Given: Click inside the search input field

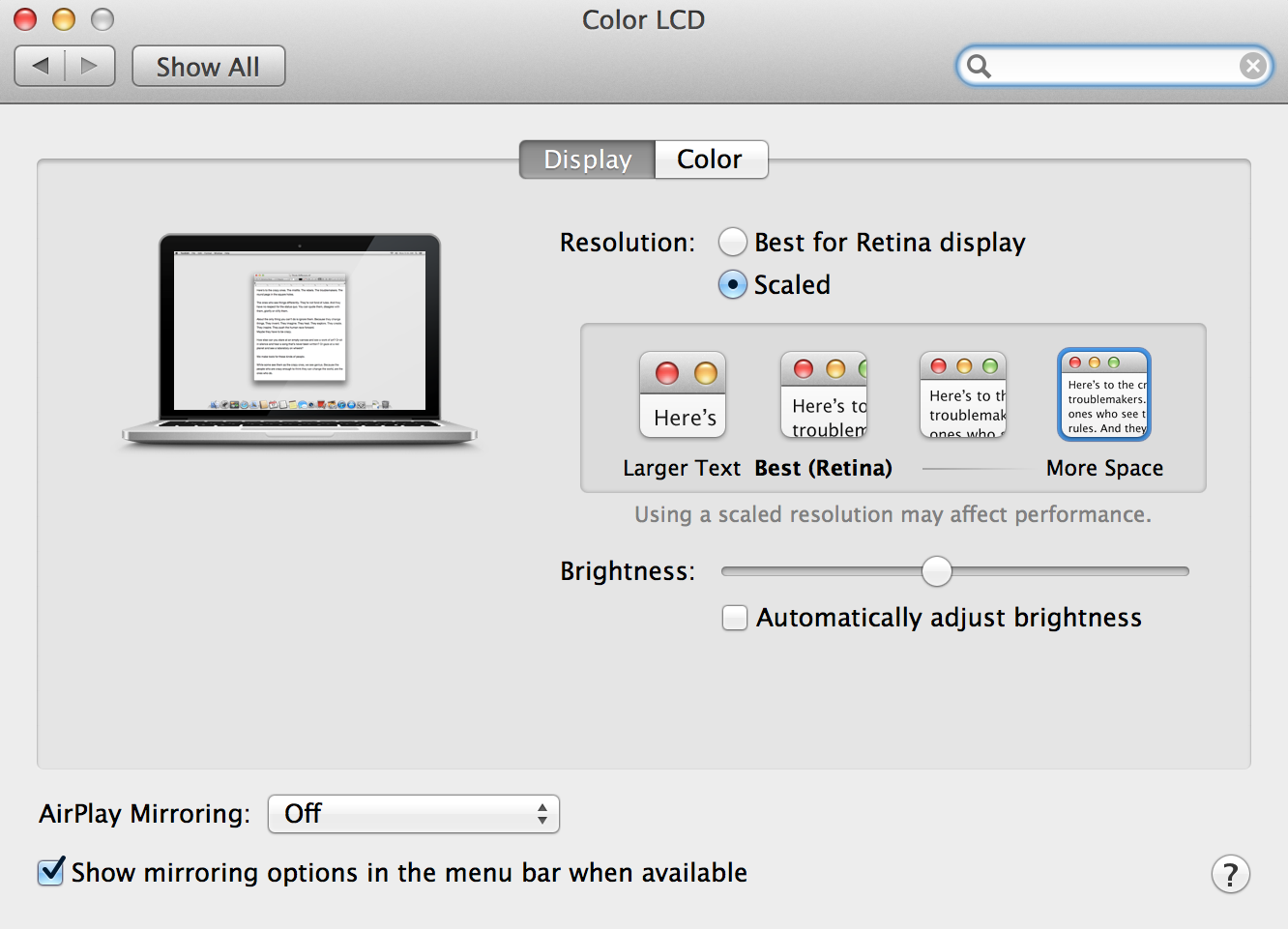Looking at the screenshot, I should (x=1112, y=66).
